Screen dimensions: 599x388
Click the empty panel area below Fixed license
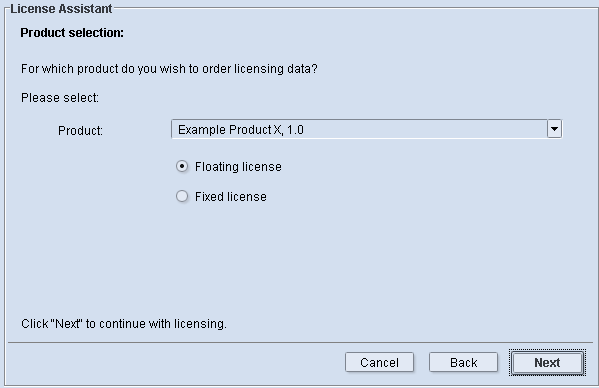pyautogui.click(x=298, y=260)
